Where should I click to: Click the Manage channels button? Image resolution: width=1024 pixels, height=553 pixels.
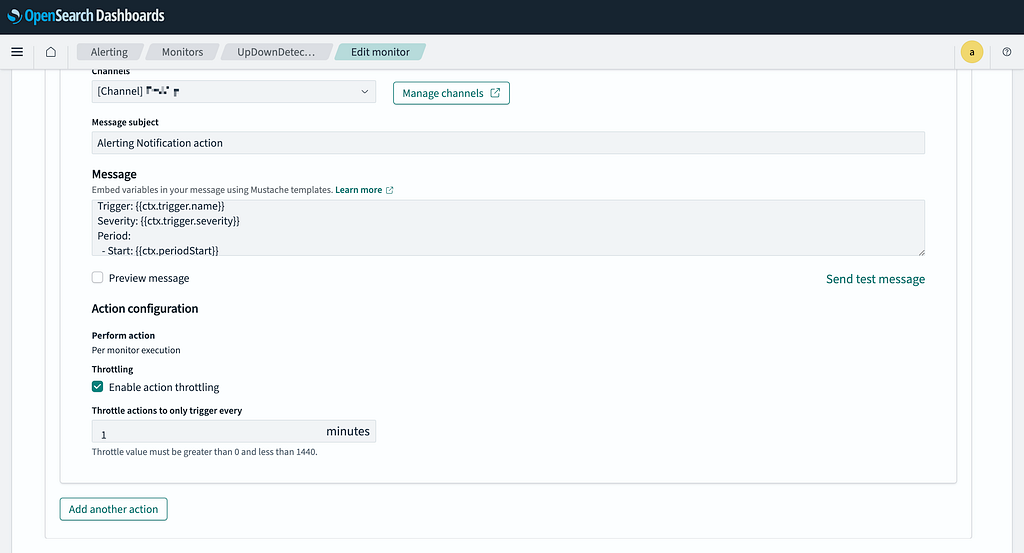pos(451,93)
